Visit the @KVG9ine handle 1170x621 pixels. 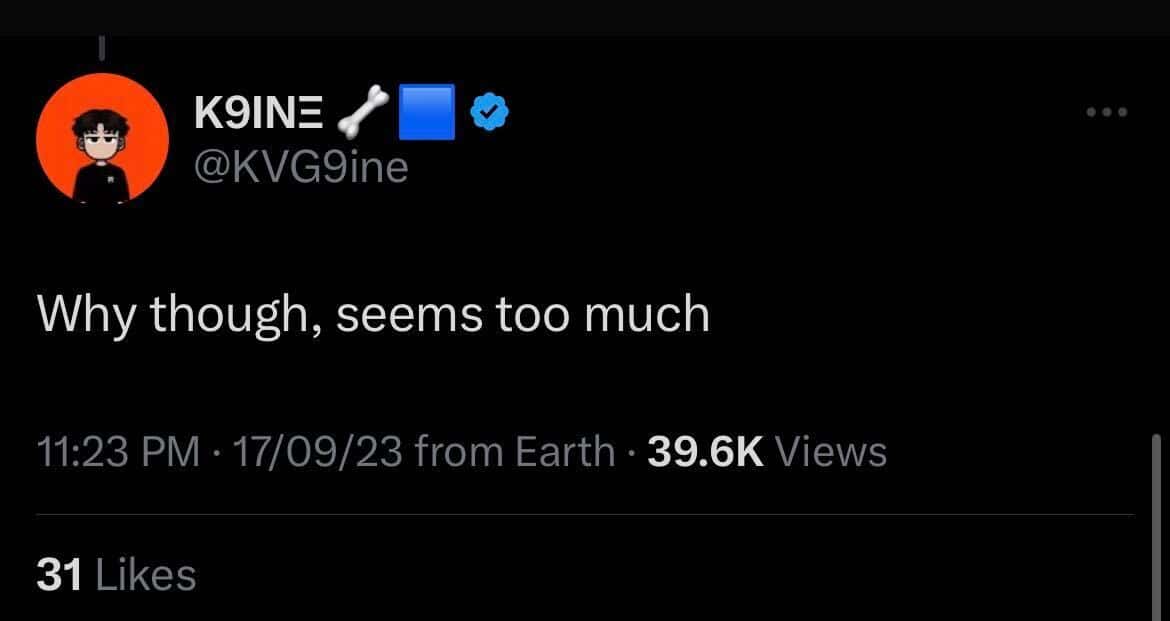tap(300, 167)
